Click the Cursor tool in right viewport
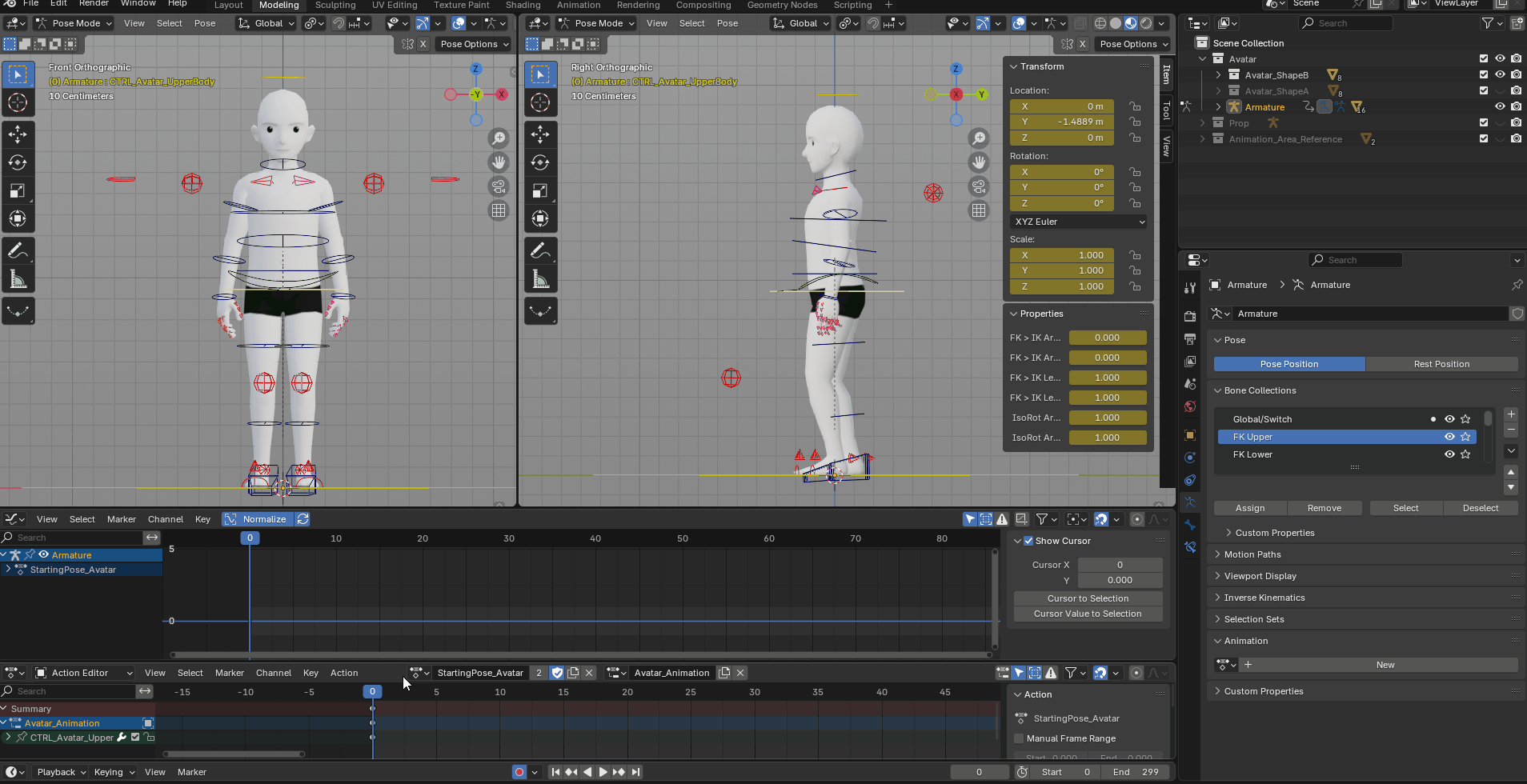This screenshot has width=1527, height=784. (540, 102)
